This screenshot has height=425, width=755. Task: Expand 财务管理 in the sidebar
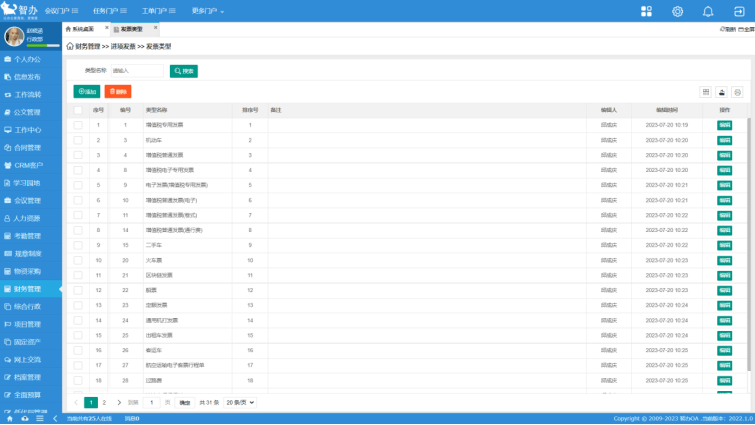click(x=30, y=288)
